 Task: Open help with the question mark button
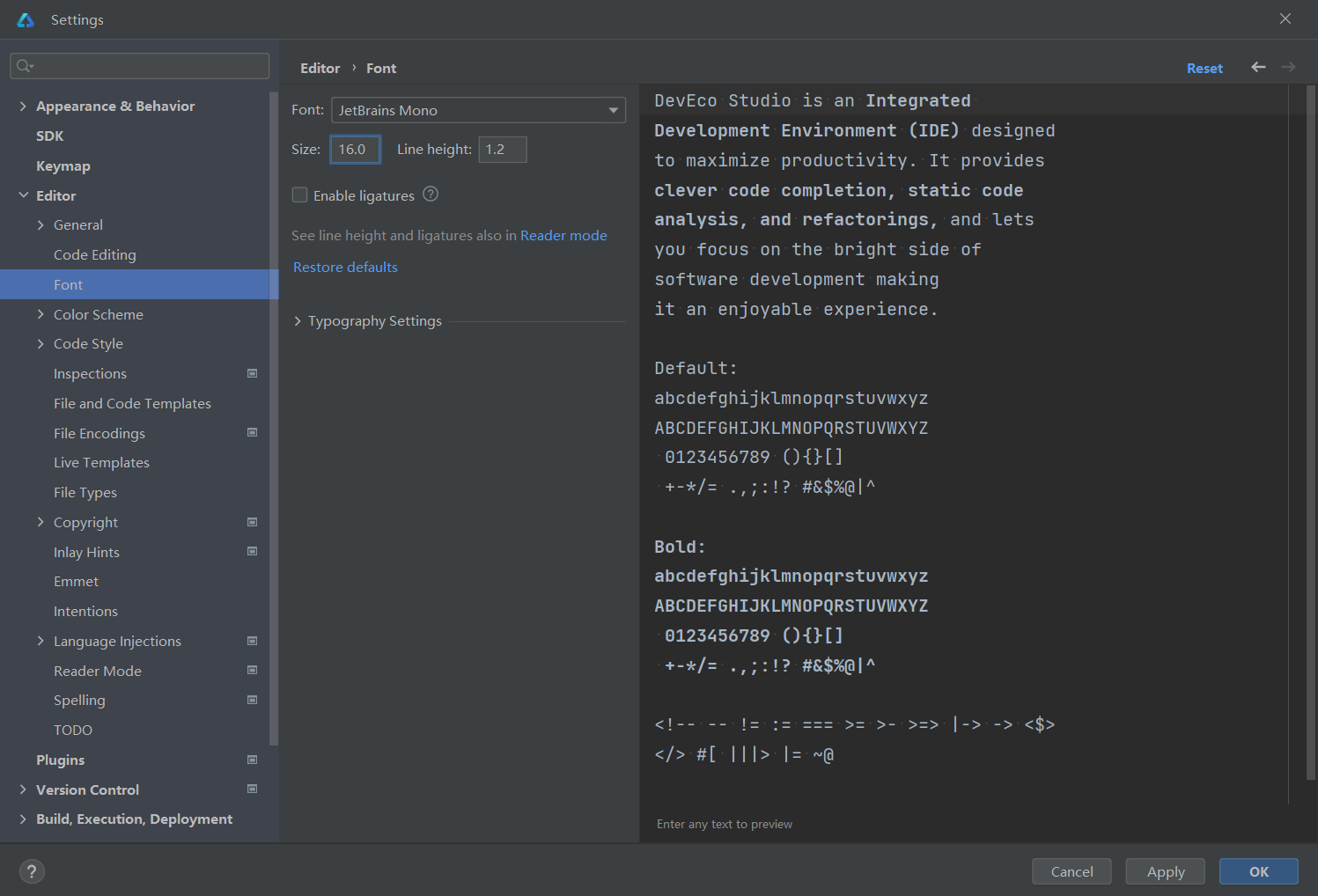click(32, 871)
